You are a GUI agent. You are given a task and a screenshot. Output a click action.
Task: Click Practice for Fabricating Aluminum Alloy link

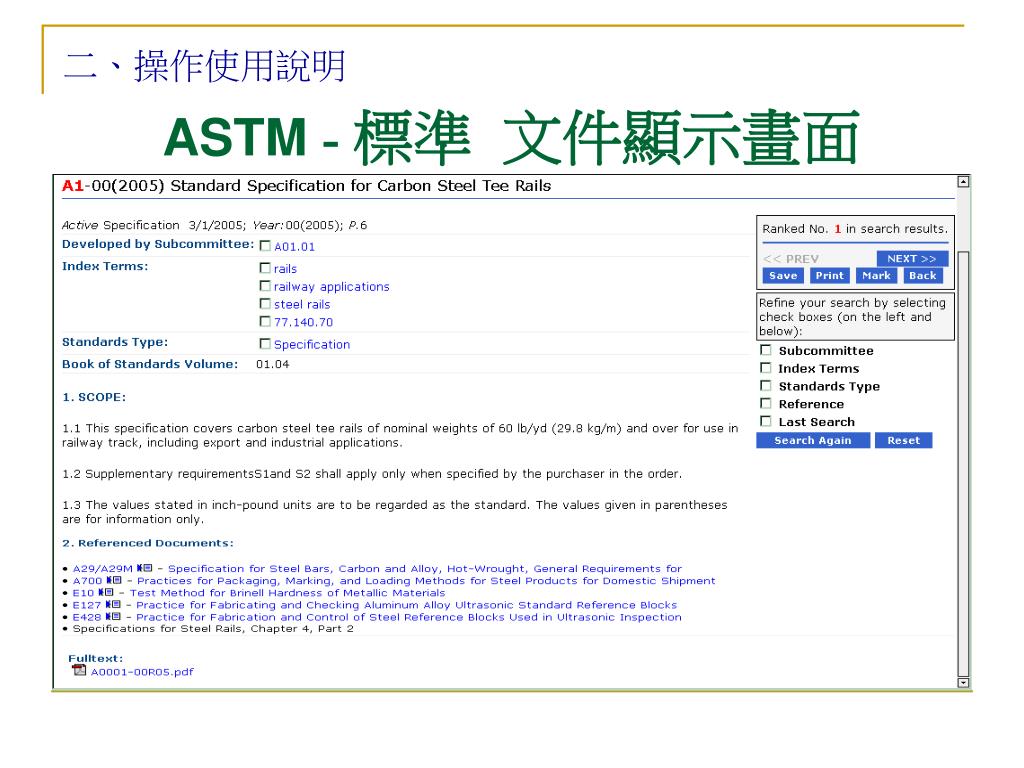pos(407,605)
